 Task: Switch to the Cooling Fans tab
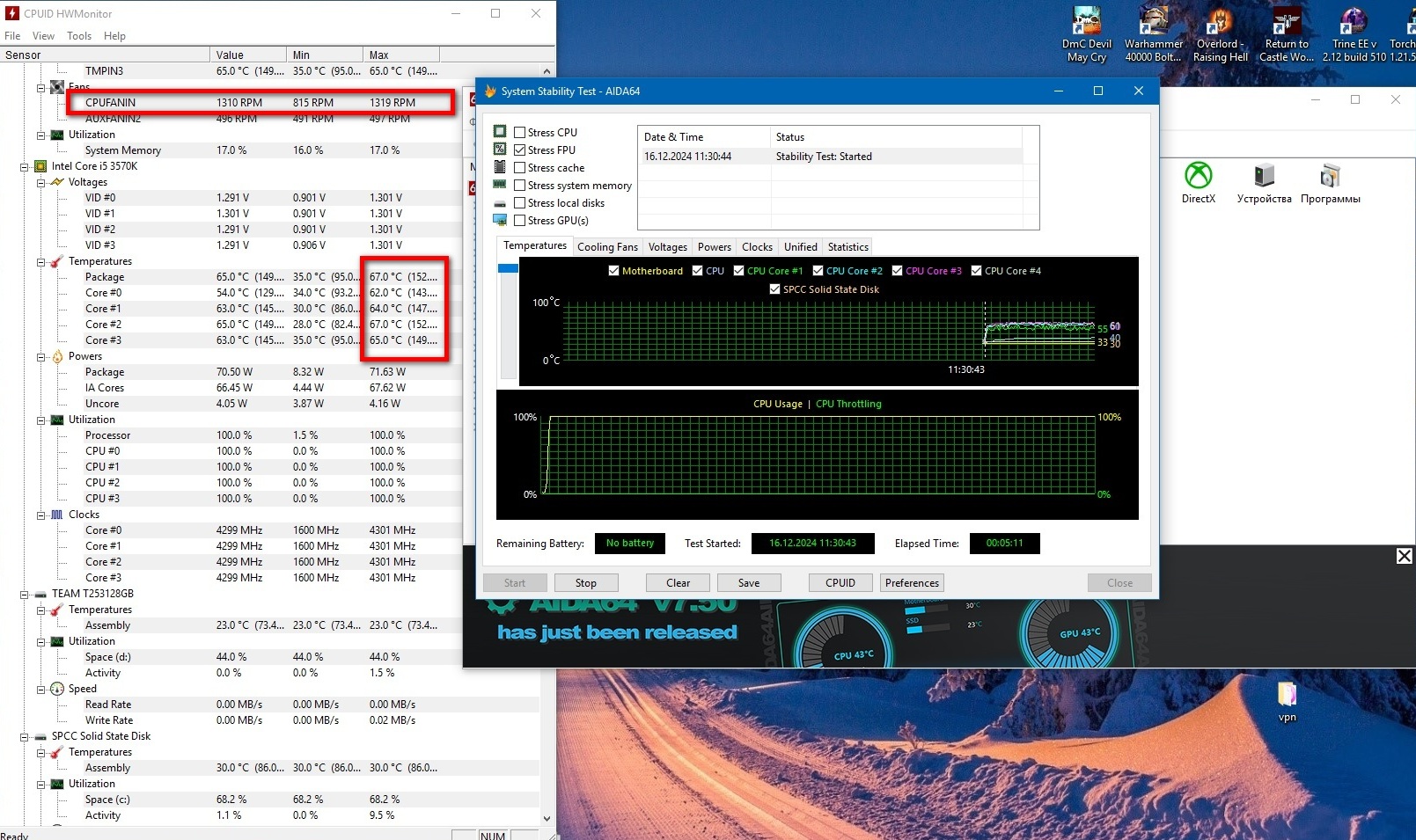pyautogui.click(x=607, y=247)
